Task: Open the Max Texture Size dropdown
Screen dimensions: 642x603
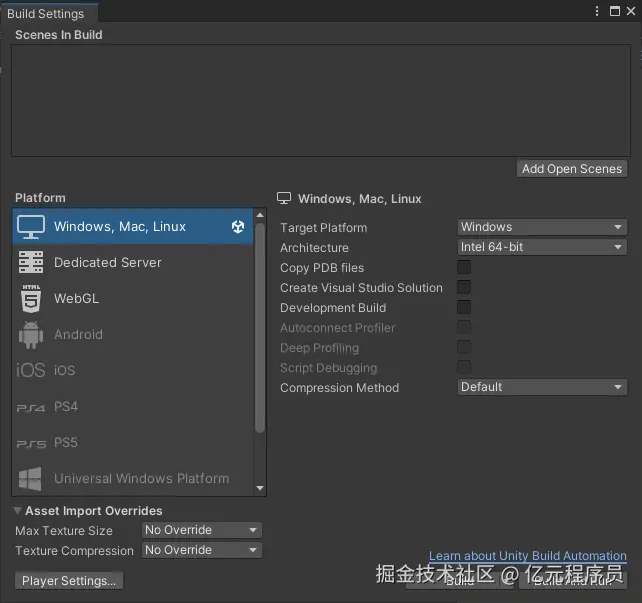Action: [x=201, y=530]
